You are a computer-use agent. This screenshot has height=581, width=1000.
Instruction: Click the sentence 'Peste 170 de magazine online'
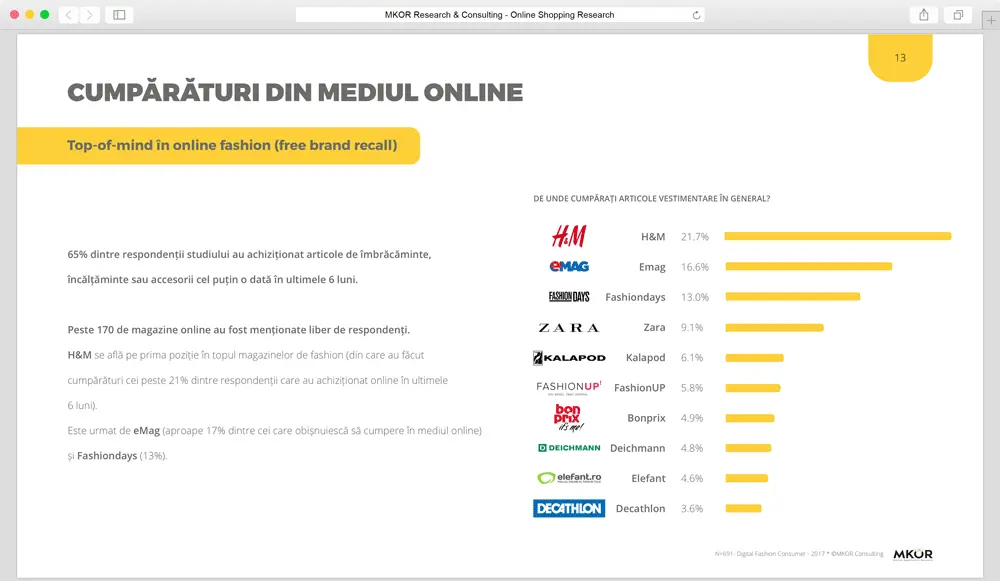239,330
